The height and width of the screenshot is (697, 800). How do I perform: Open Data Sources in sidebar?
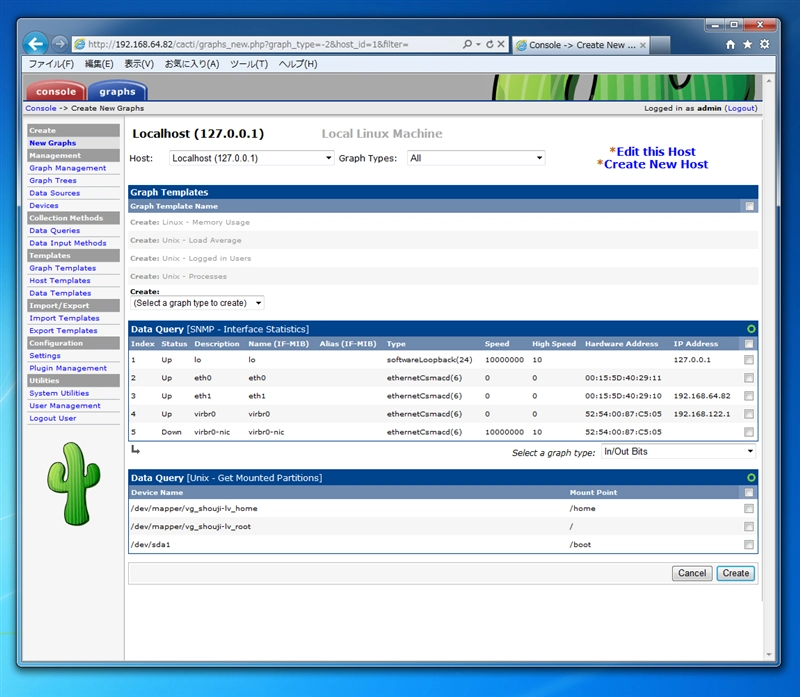pyautogui.click(x=55, y=193)
